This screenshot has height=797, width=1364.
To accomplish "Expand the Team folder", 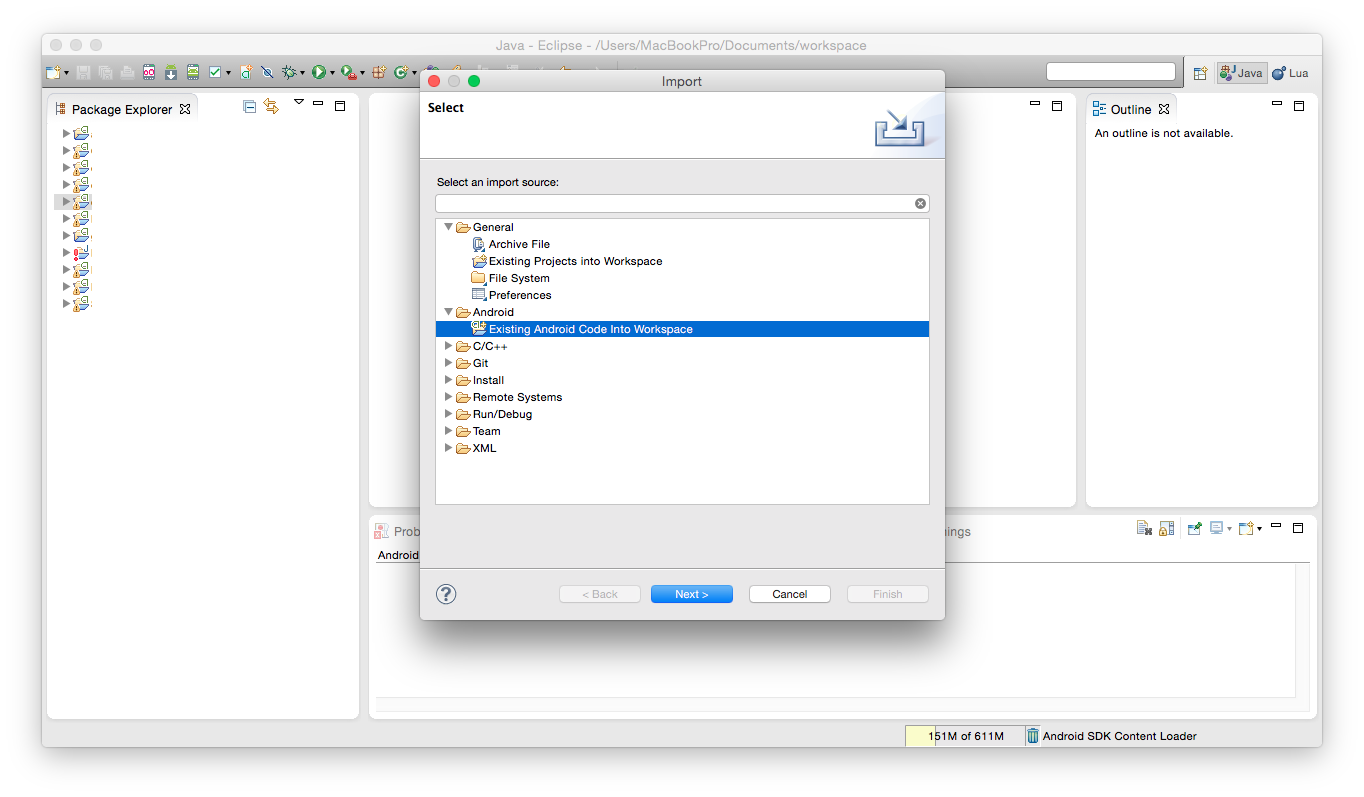I will [448, 431].
